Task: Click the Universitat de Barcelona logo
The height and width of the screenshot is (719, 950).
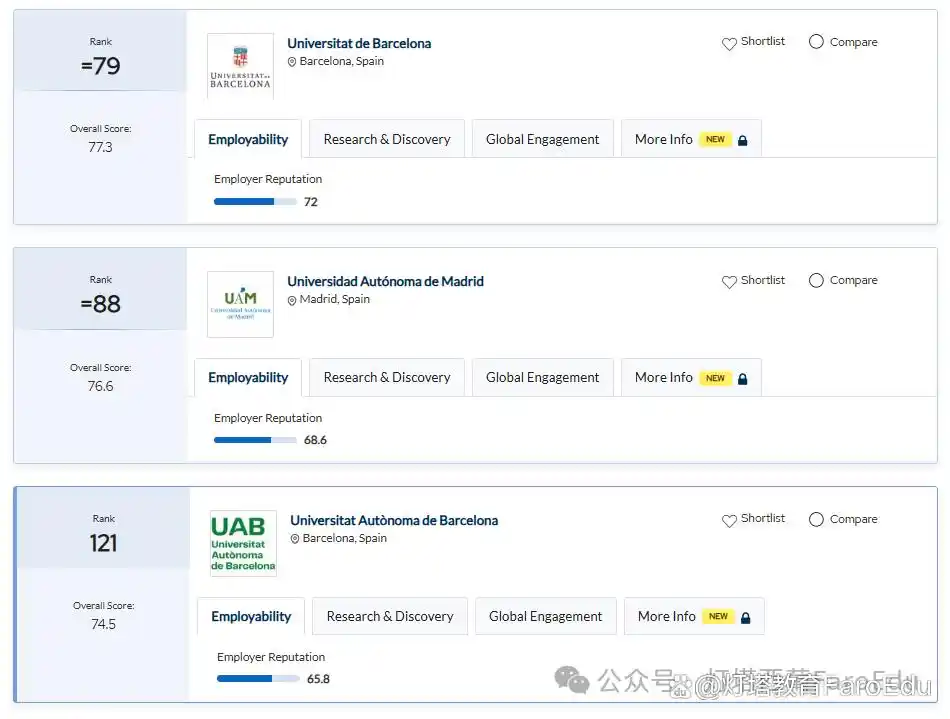Action: (x=240, y=66)
